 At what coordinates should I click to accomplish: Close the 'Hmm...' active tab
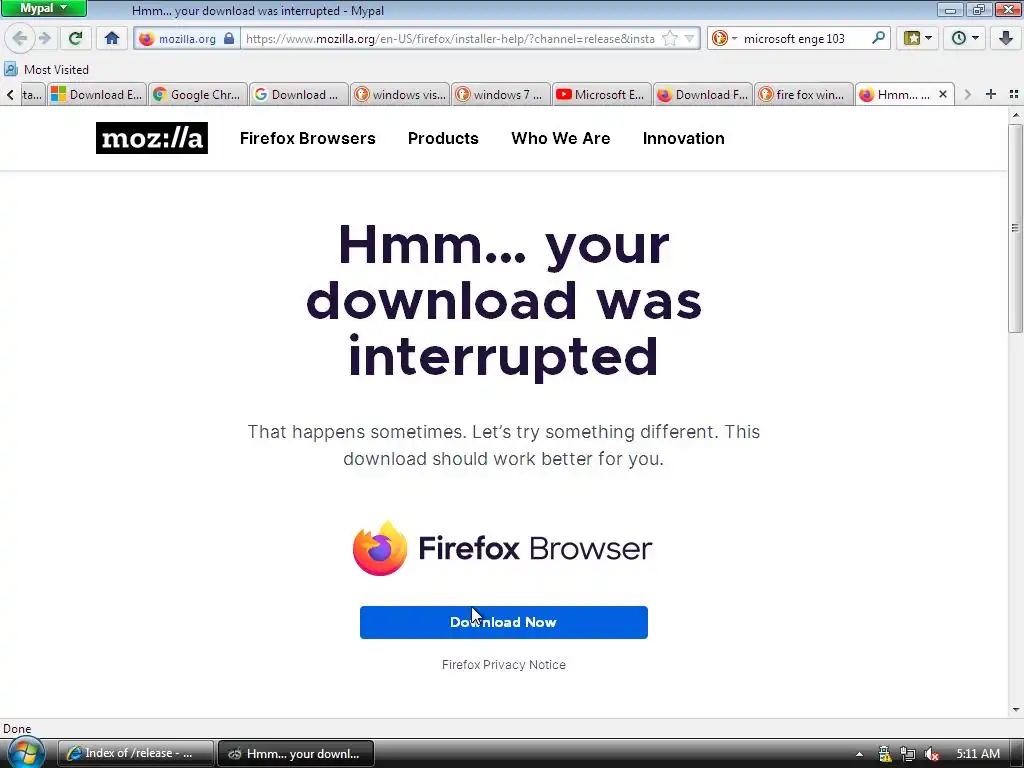coord(942,95)
